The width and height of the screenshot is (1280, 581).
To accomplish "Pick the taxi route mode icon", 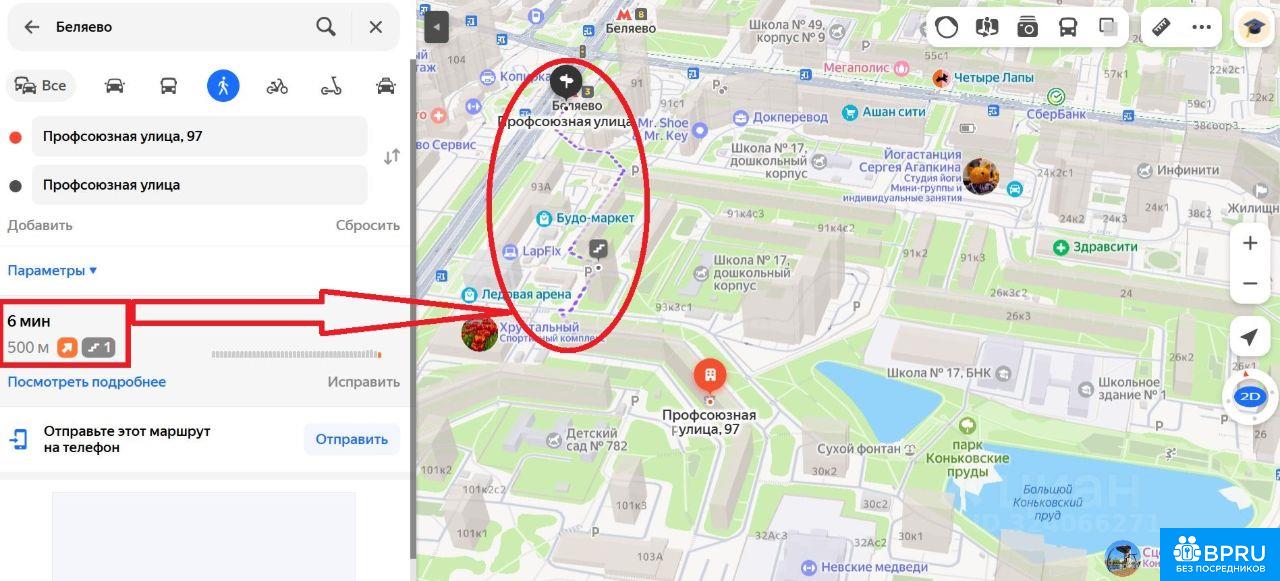I will 385,86.
